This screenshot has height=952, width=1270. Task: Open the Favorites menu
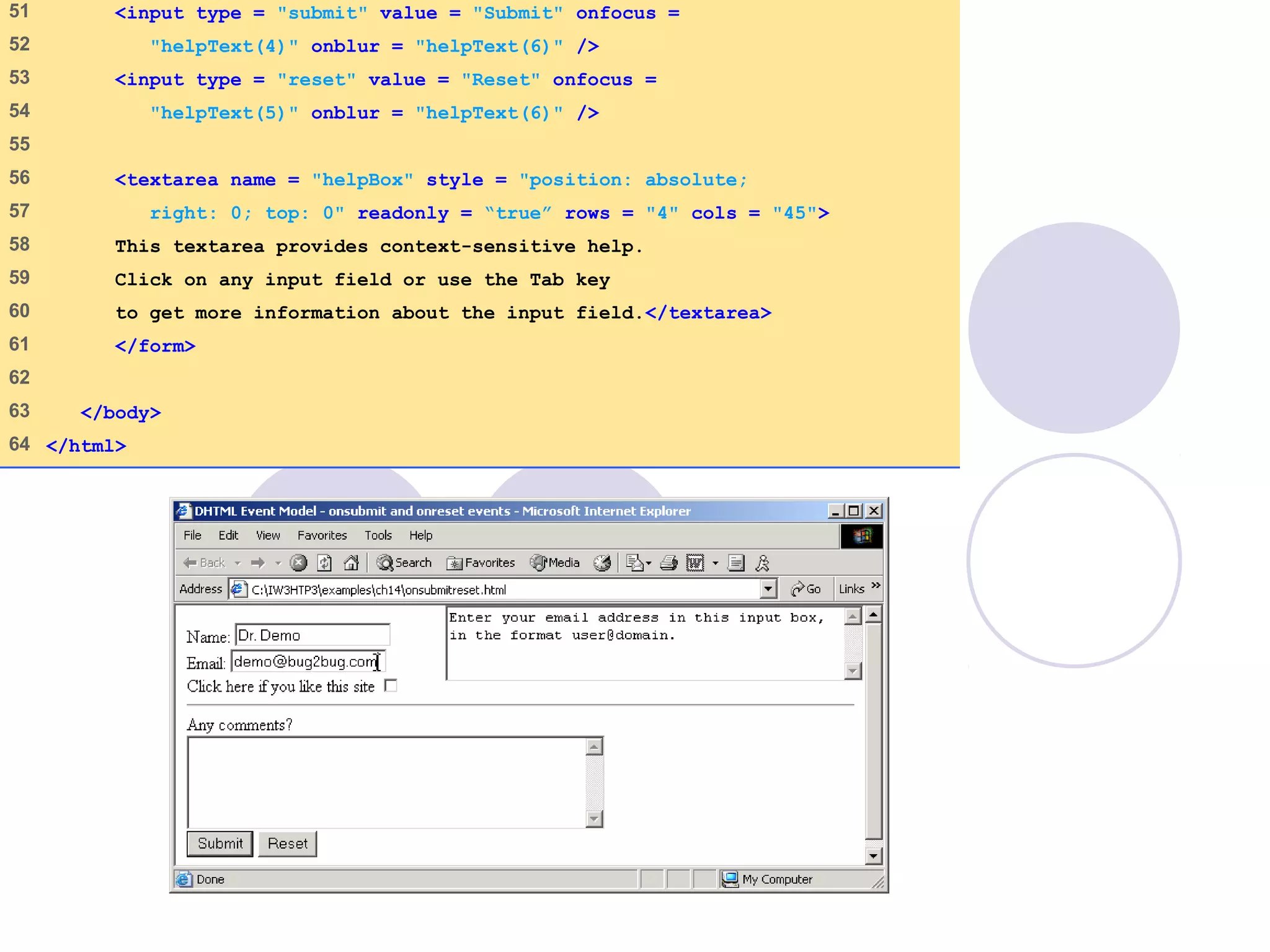[x=322, y=535]
